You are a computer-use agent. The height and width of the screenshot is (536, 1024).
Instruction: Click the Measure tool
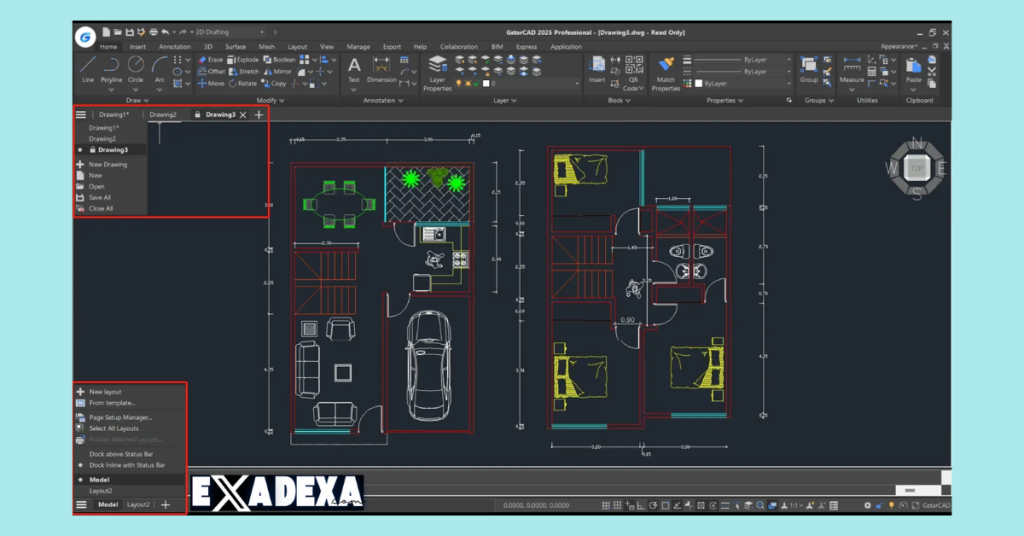(852, 69)
